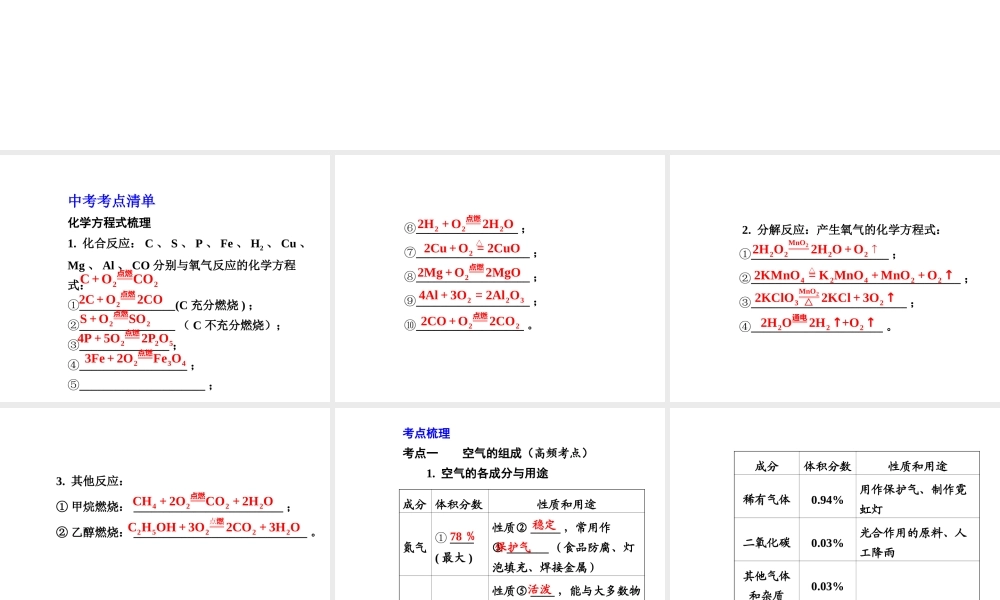Click equation 2H2O2 → 2H2O + O2↑

[816, 249]
